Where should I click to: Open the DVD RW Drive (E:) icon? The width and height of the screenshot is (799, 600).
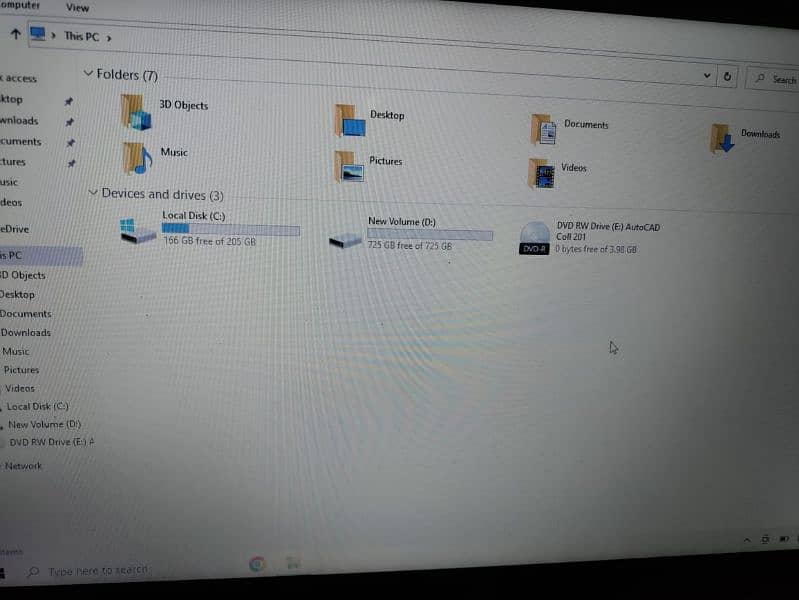(x=534, y=239)
